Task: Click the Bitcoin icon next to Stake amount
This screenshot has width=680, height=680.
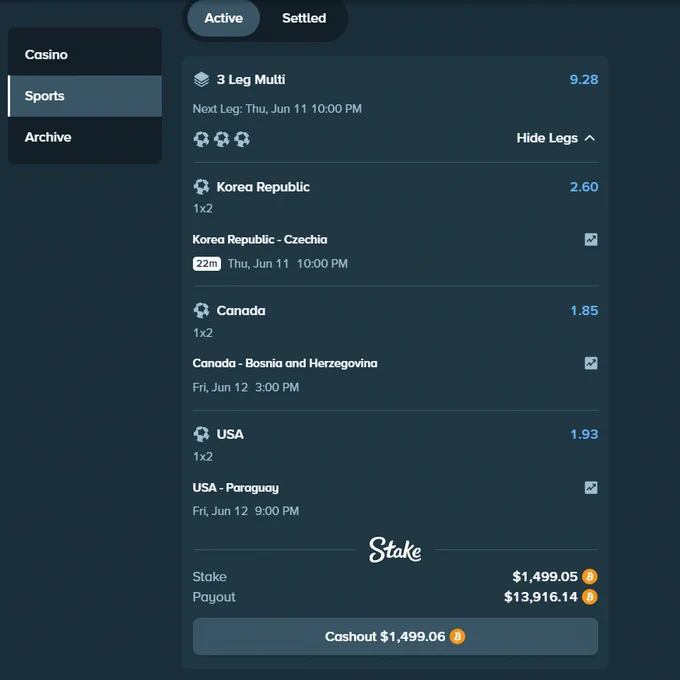Action: point(590,576)
